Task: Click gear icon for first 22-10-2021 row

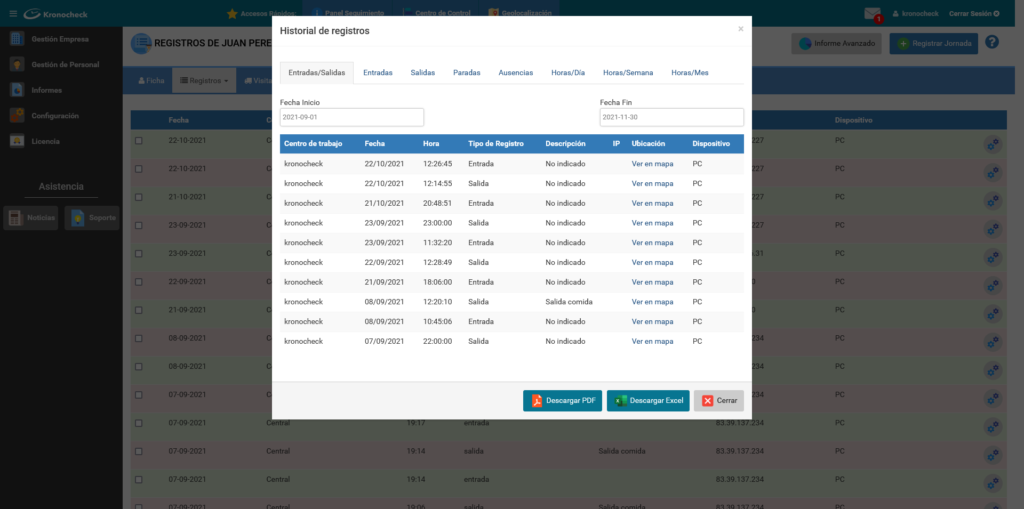Action: pos(993,145)
